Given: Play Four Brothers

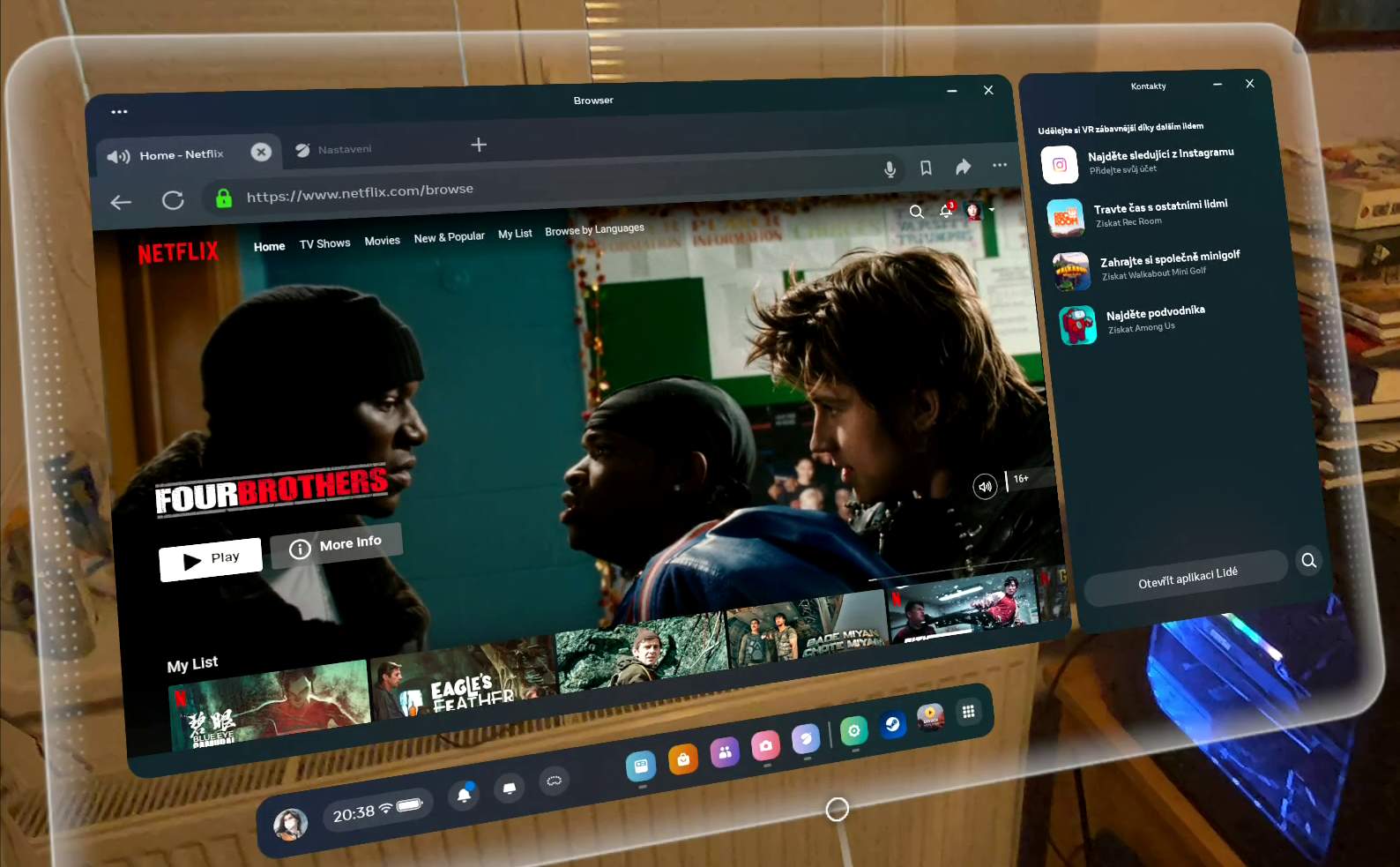Looking at the screenshot, I should click(x=211, y=559).
